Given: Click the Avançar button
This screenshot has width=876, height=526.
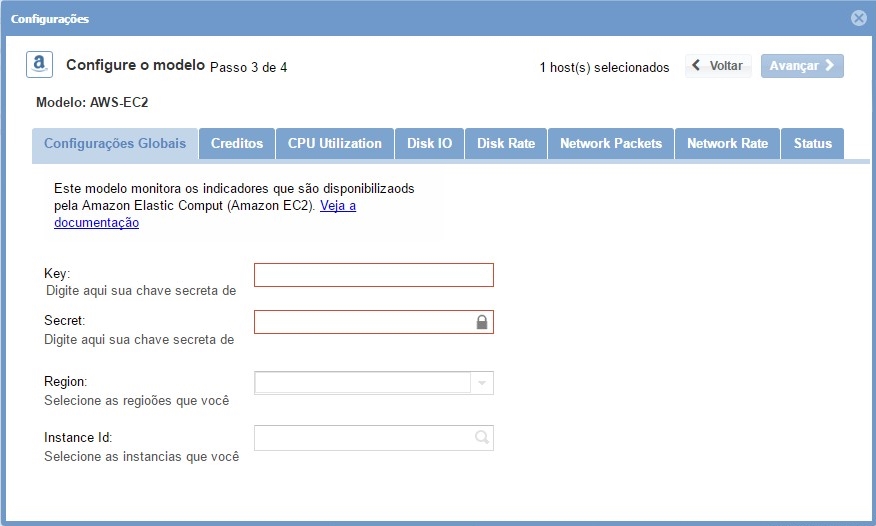Looking at the screenshot, I should (x=802, y=66).
